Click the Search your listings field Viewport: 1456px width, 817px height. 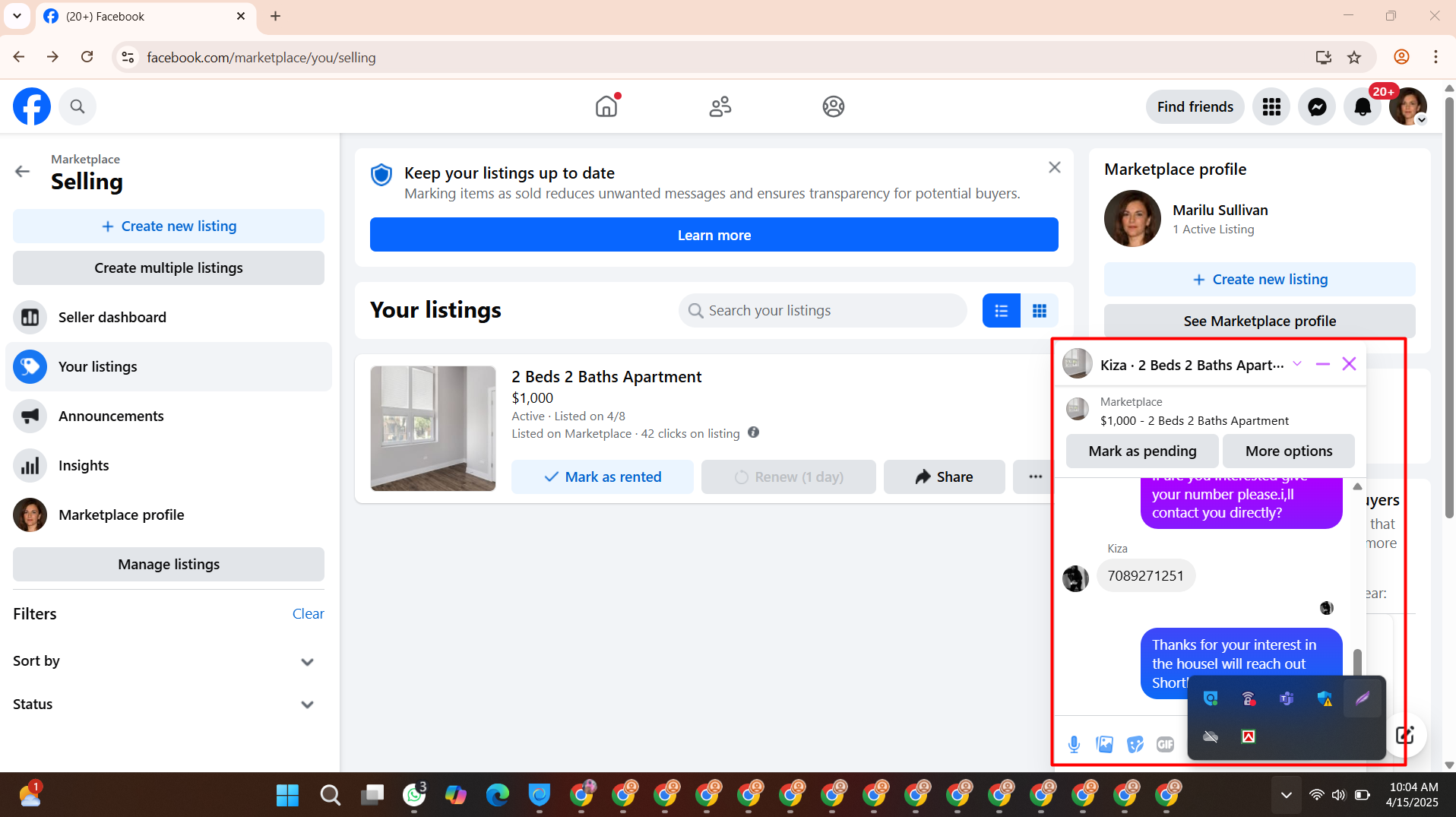click(822, 310)
